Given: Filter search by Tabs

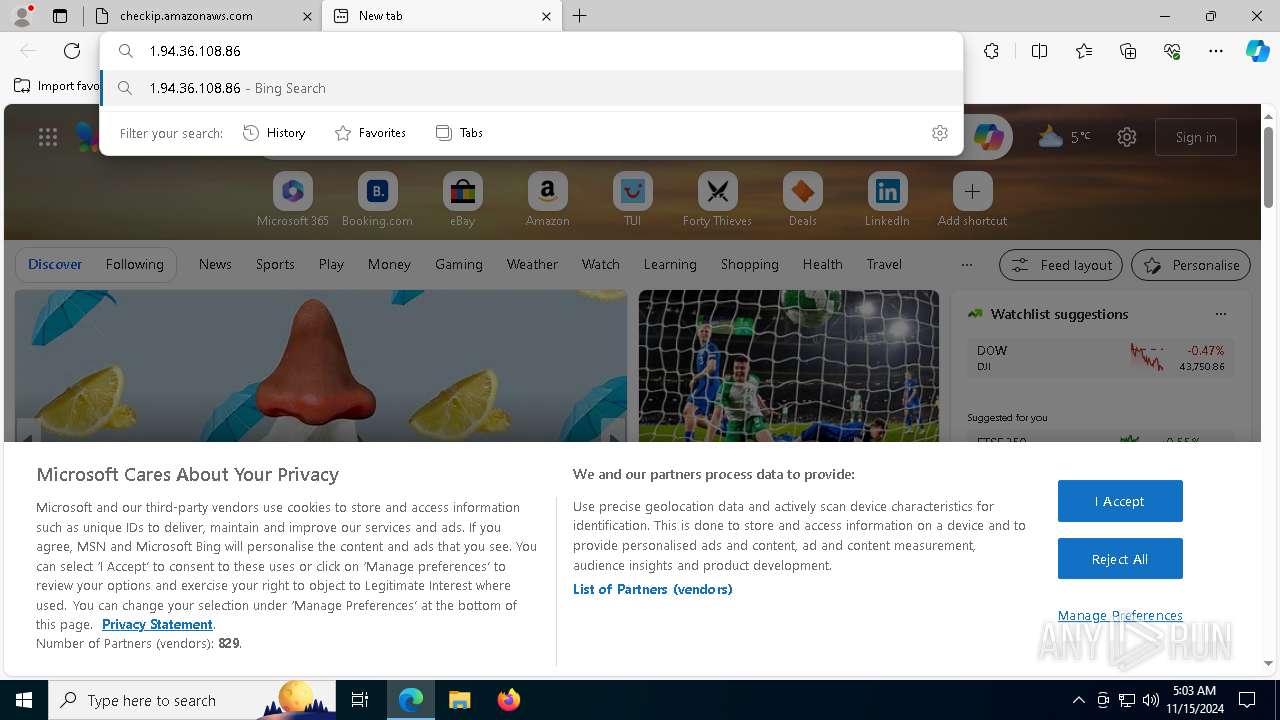Looking at the screenshot, I should coord(459,133).
